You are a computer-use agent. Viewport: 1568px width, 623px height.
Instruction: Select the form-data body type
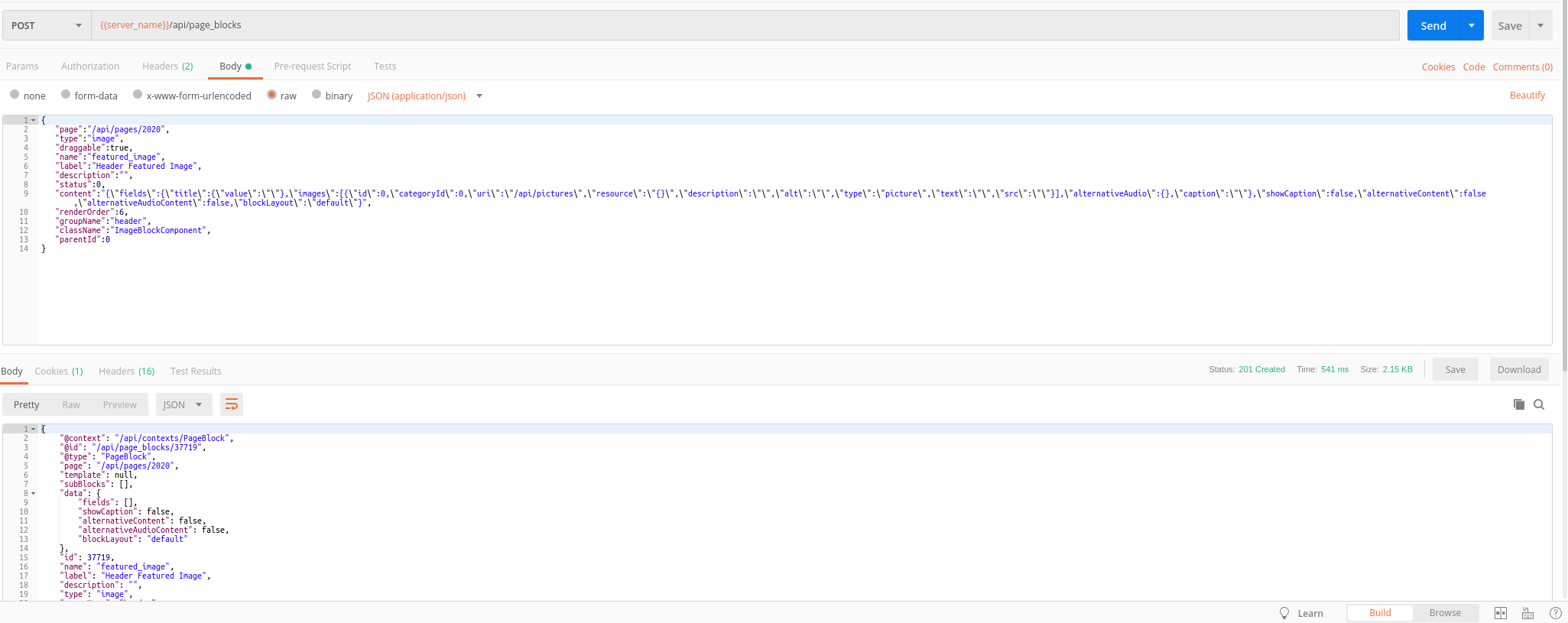pyautogui.click(x=66, y=95)
